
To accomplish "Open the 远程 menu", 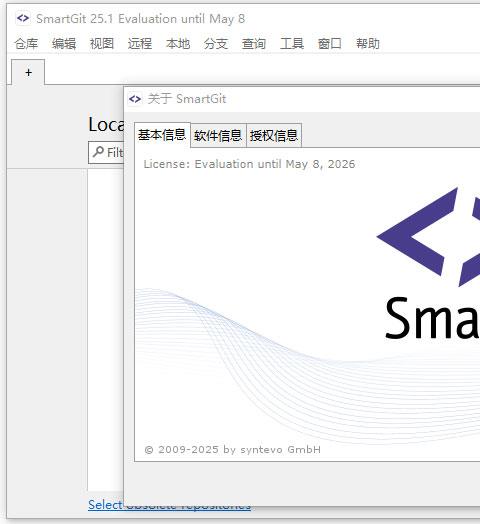I will (140, 43).
